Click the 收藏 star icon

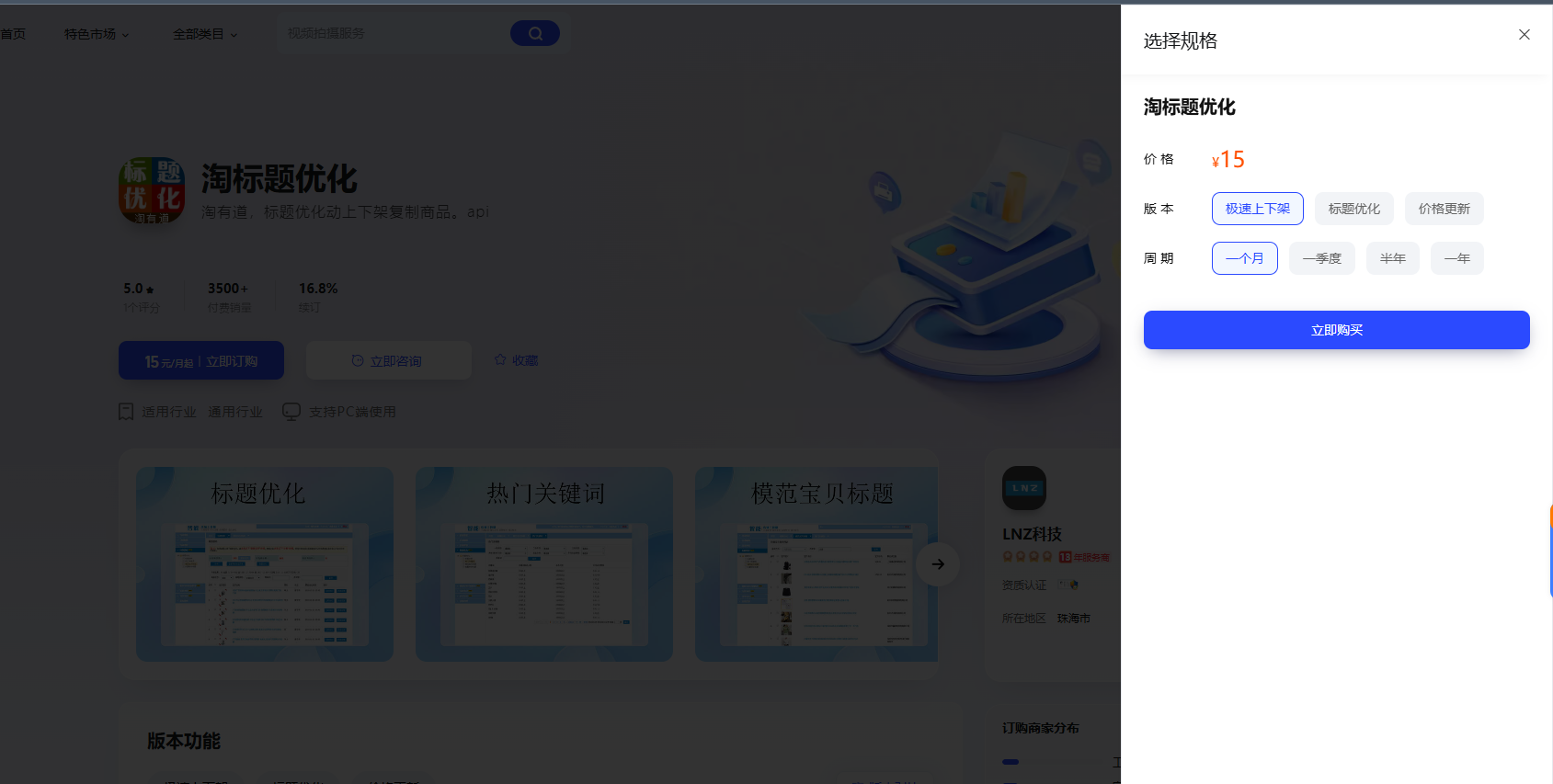point(501,359)
